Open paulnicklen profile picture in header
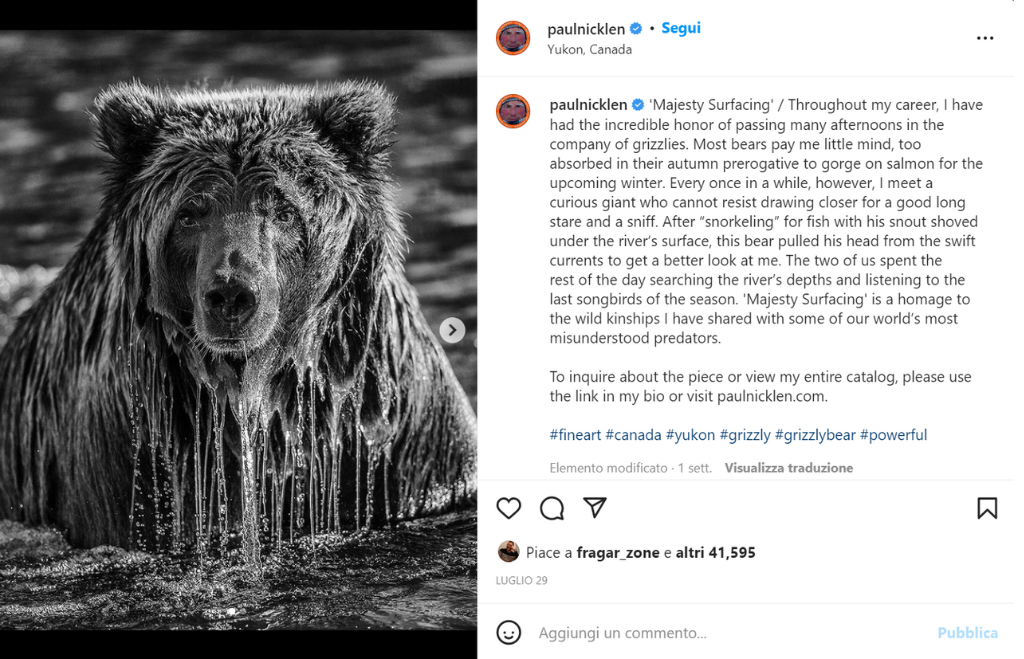This screenshot has width=1024, height=659. click(x=513, y=38)
